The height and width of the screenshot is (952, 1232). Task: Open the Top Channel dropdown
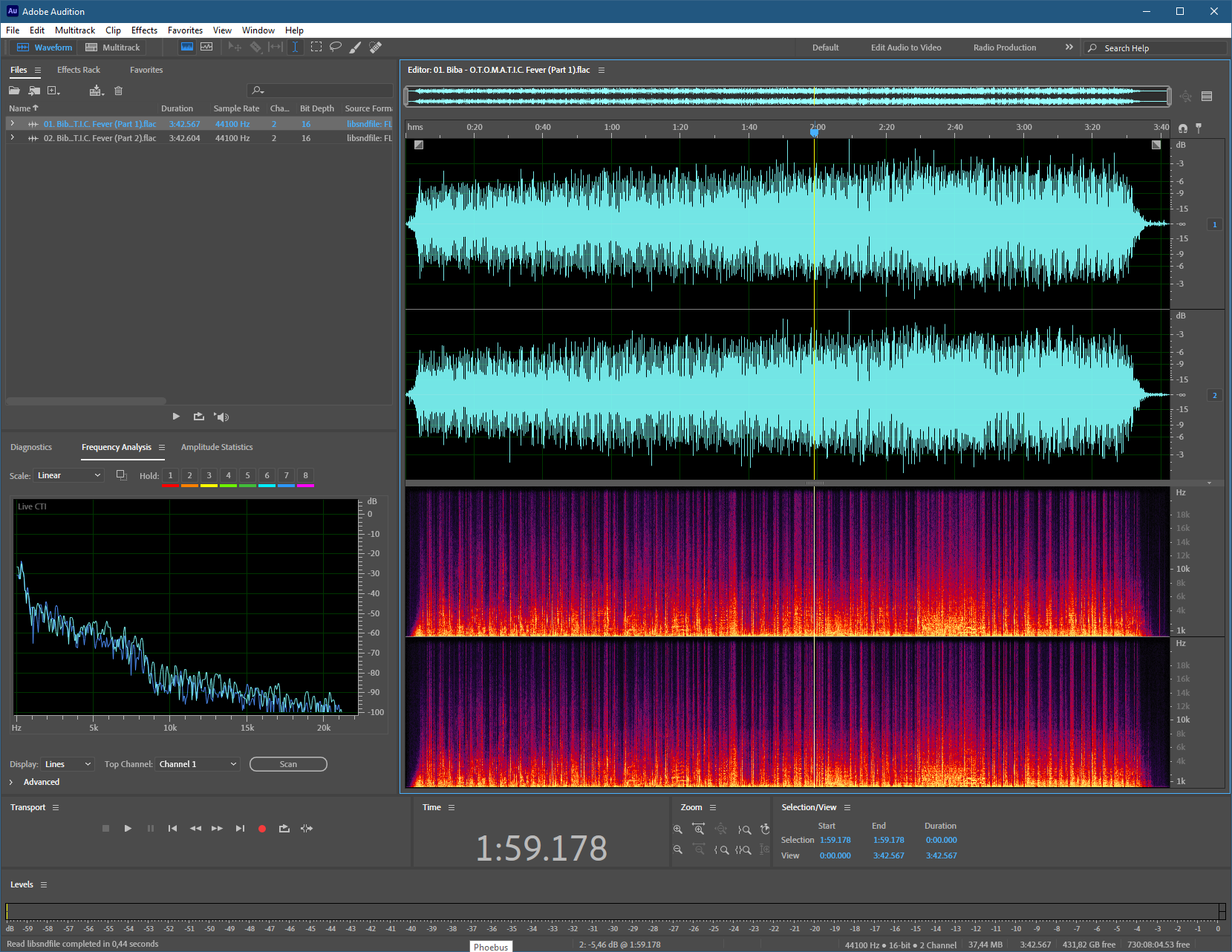tap(198, 764)
